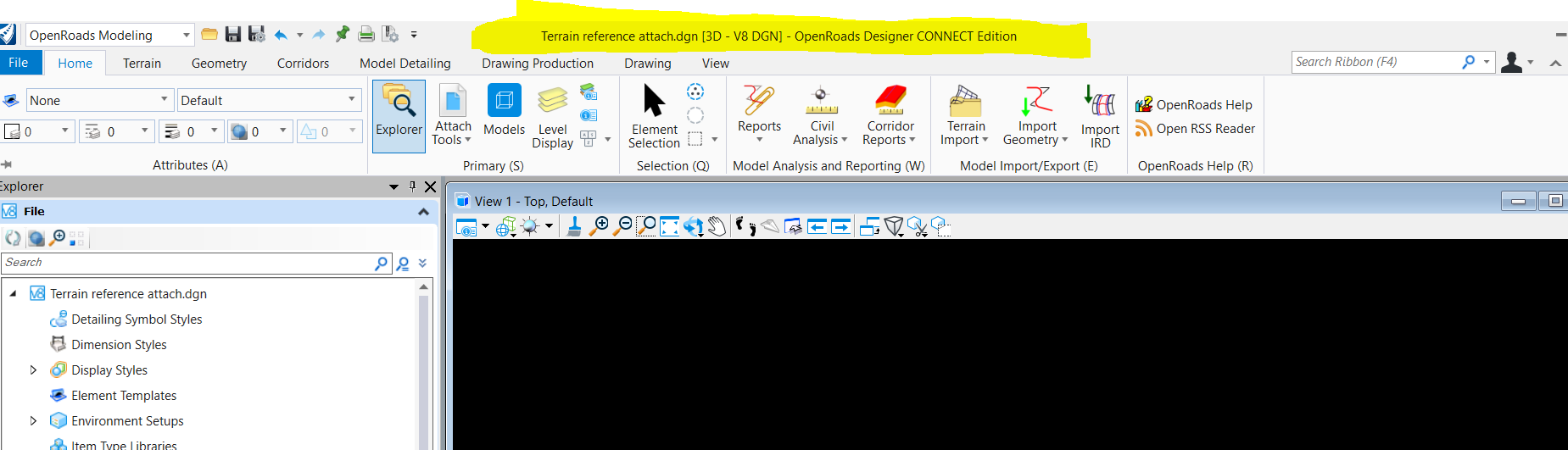Open OpenRoads Help
Viewport: 1568px width, 450px height.
click(x=1194, y=104)
